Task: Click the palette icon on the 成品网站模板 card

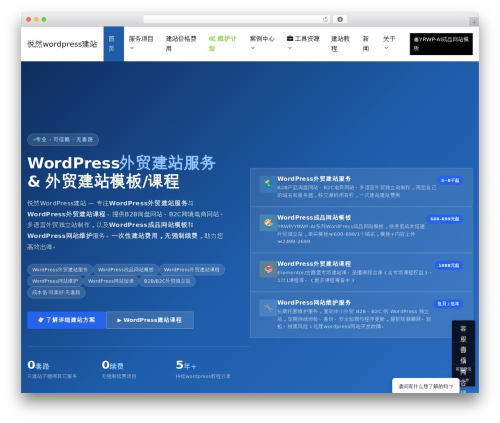Action: 268,222
